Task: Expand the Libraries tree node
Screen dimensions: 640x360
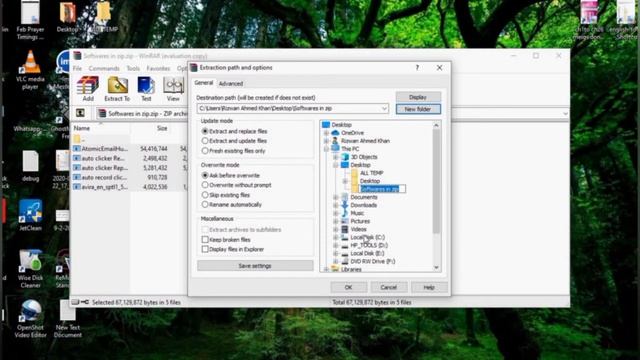Action: coord(326,269)
